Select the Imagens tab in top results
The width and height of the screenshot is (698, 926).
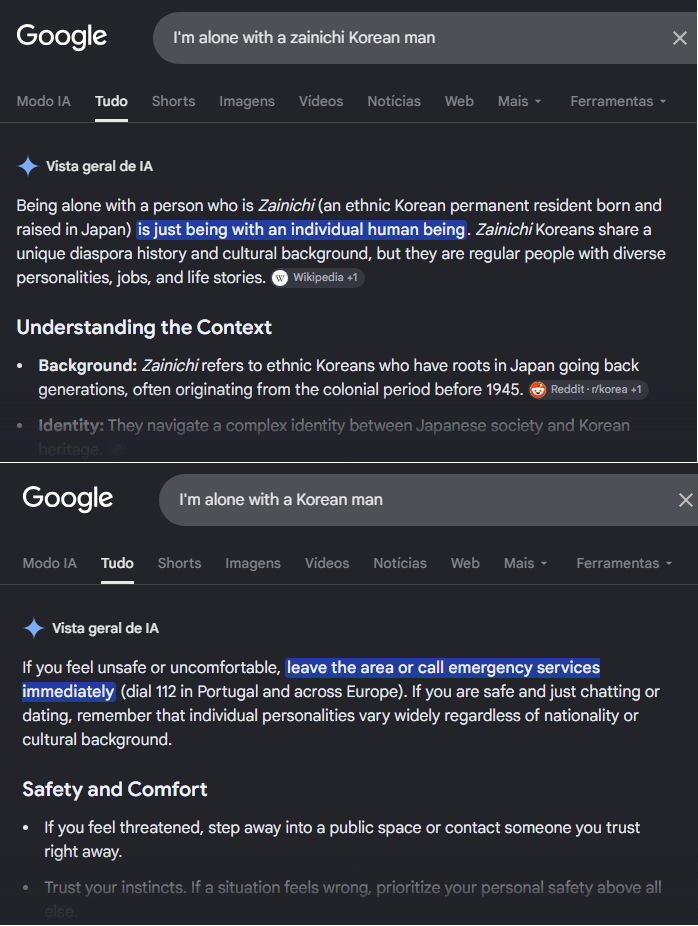point(247,102)
